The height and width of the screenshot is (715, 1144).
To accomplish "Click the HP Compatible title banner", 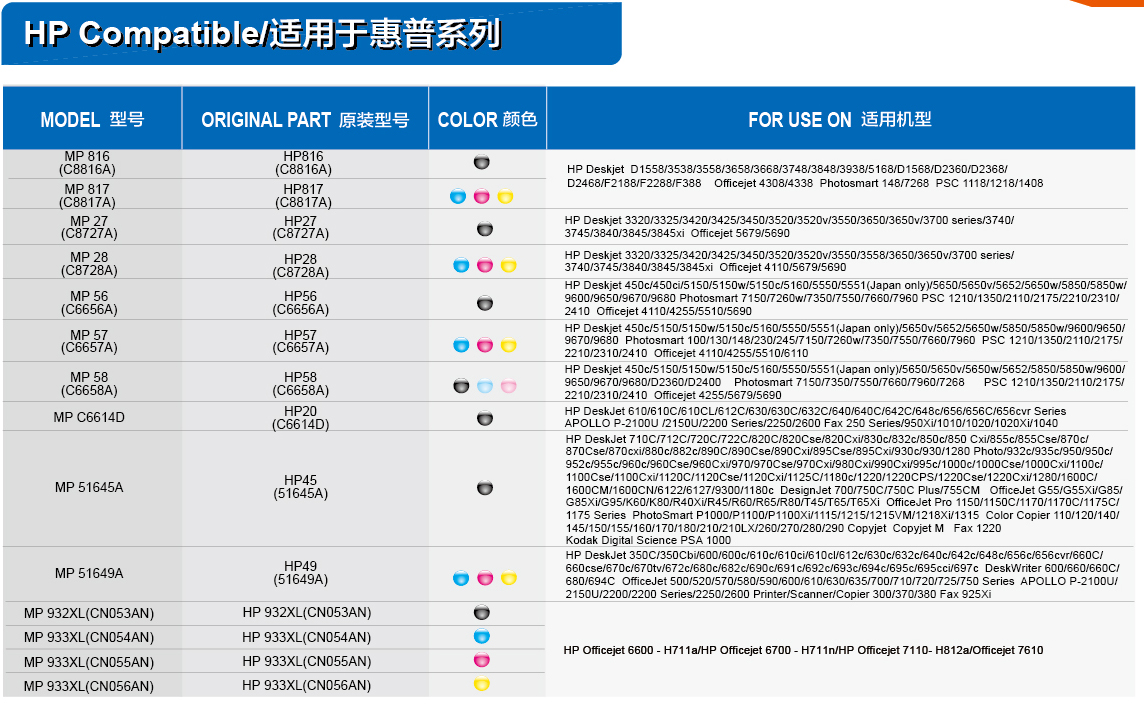I will [x=263, y=34].
